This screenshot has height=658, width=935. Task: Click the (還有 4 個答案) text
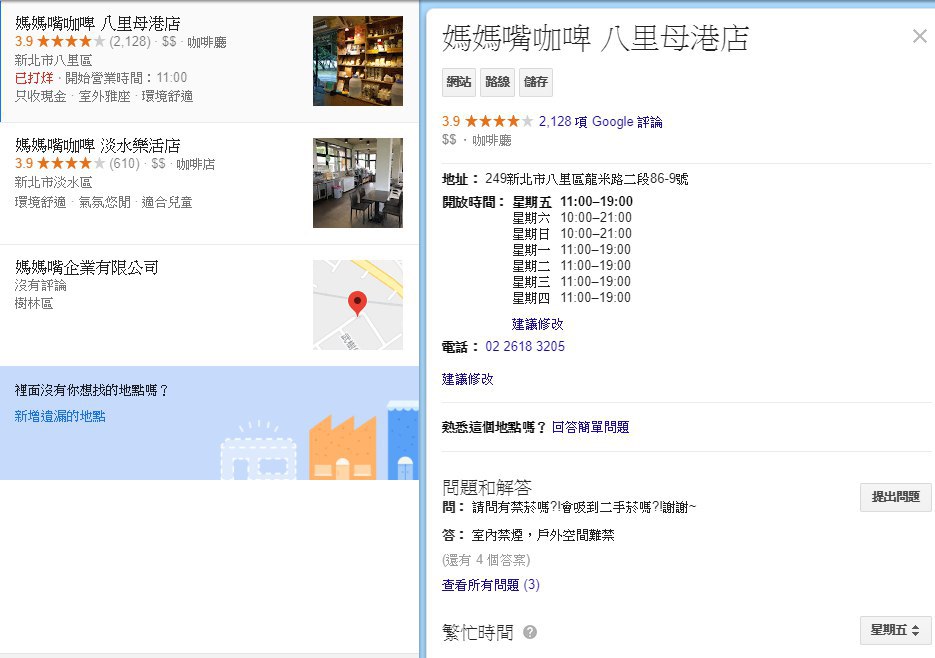coord(486,560)
